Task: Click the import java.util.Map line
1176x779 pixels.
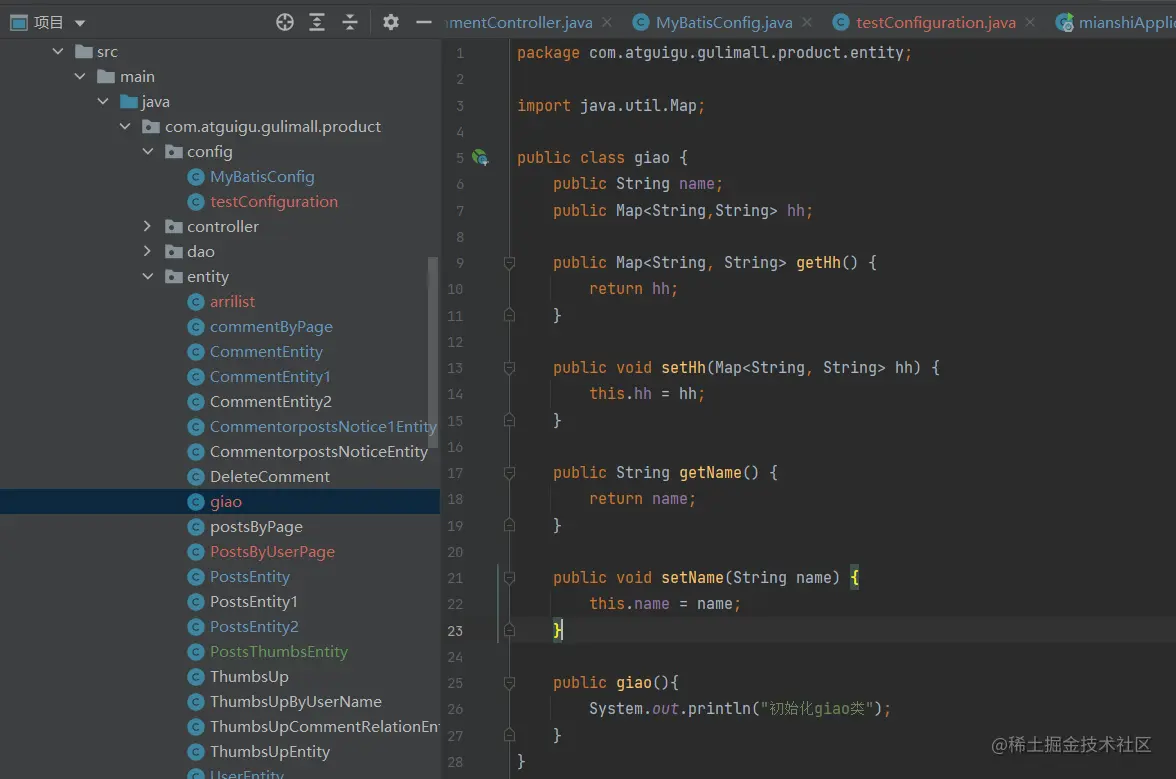Action: 611,106
